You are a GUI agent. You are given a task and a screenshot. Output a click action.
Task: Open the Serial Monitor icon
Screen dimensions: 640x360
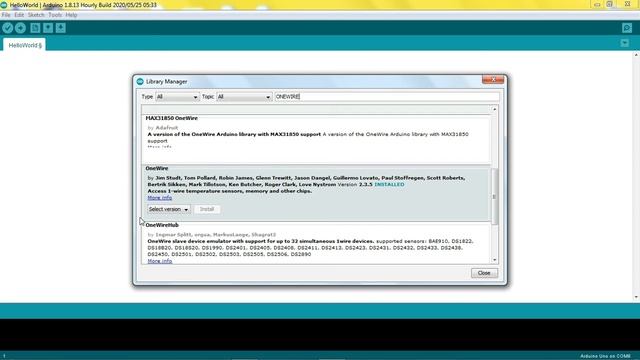coord(627,28)
